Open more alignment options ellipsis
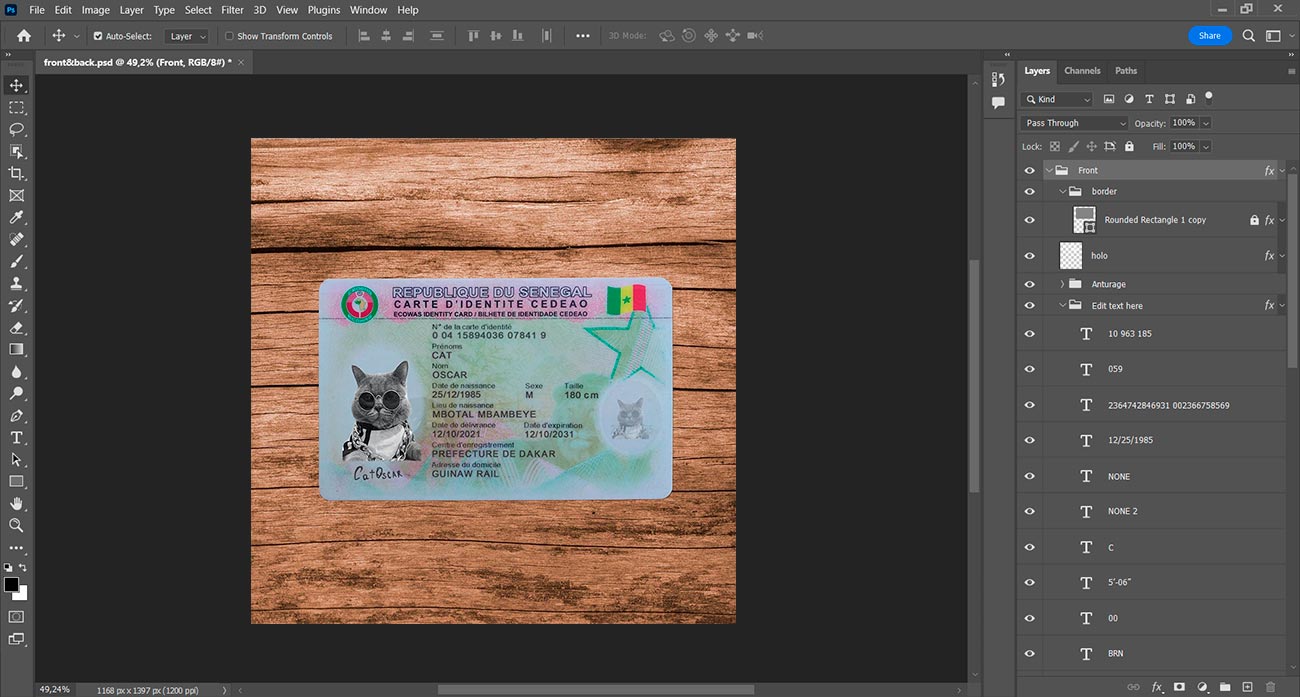Viewport: 1300px width, 697px height. click(583, 36)
